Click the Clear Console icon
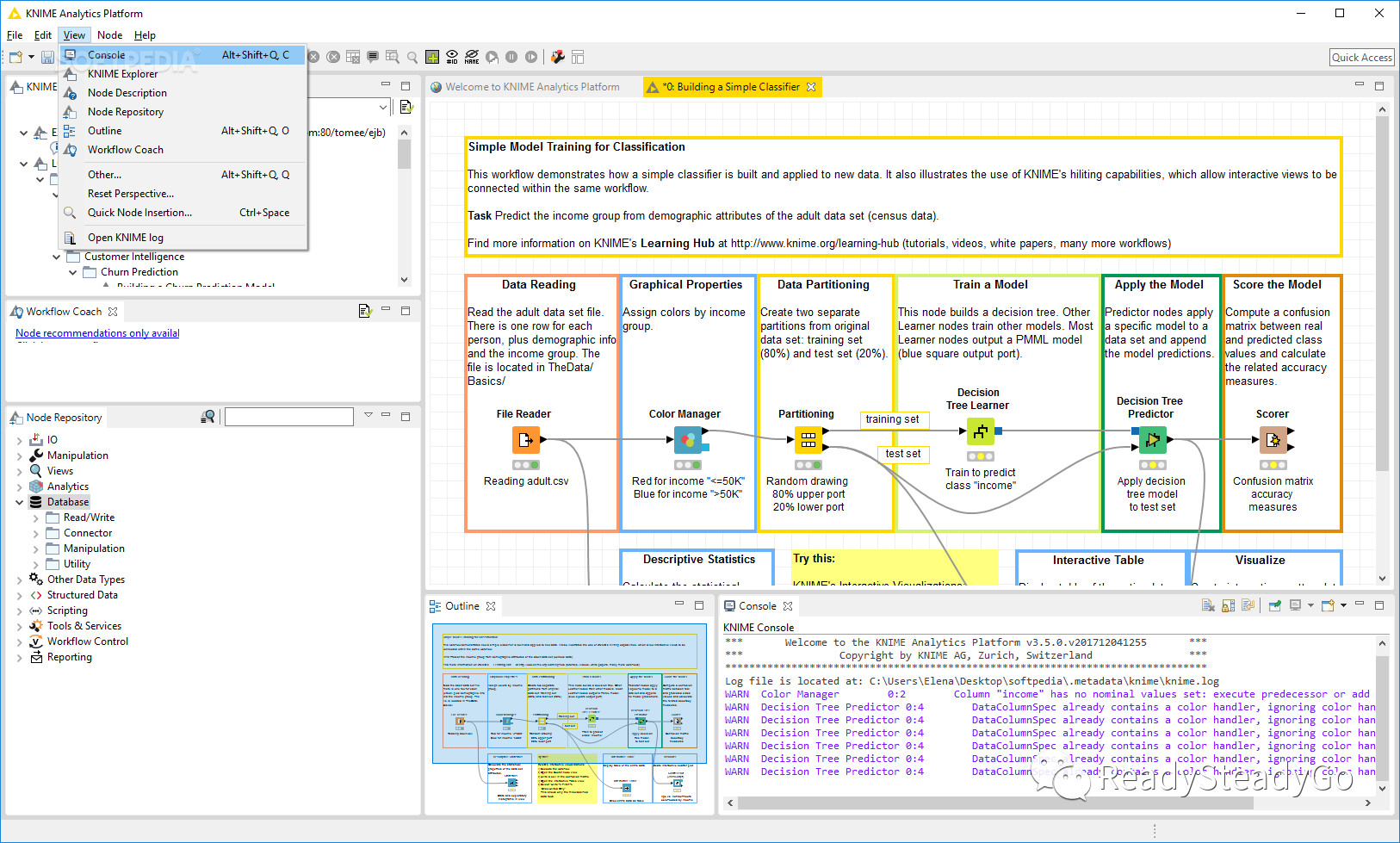1400x843 pixels. [1208, 605]
